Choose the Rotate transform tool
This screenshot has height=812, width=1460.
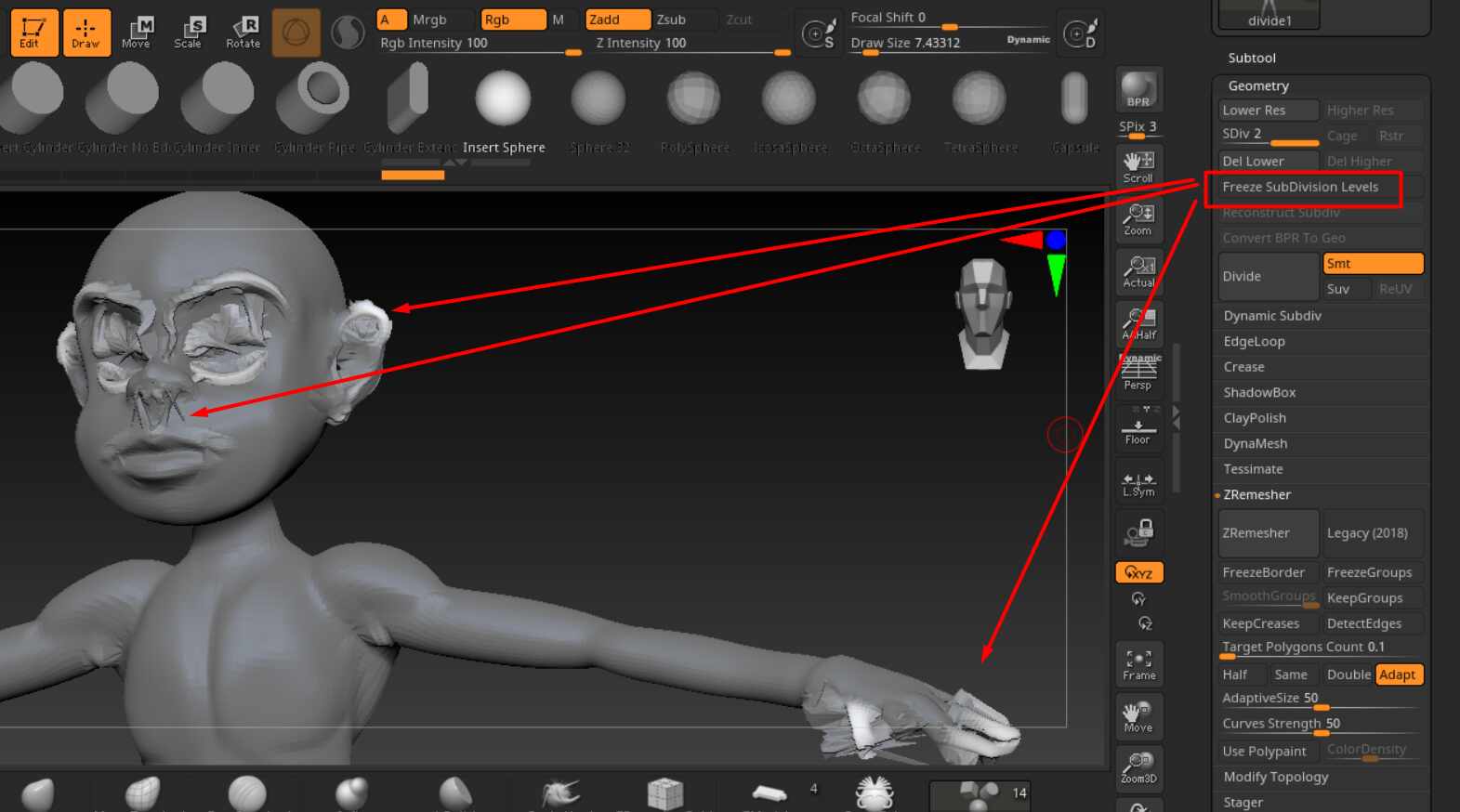243,33
